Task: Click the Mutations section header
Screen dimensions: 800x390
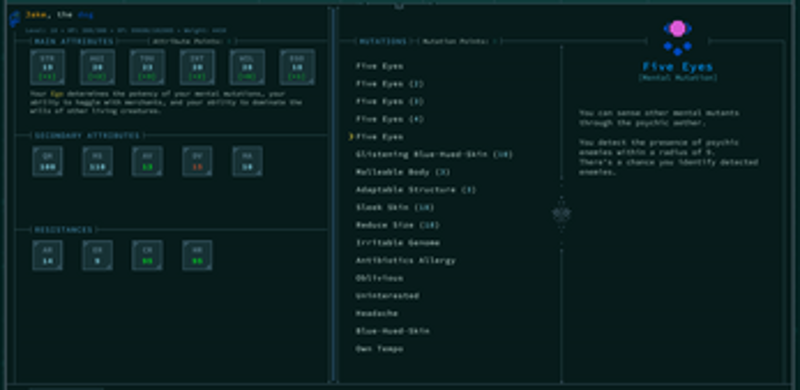Action: [x=383, y=41]
